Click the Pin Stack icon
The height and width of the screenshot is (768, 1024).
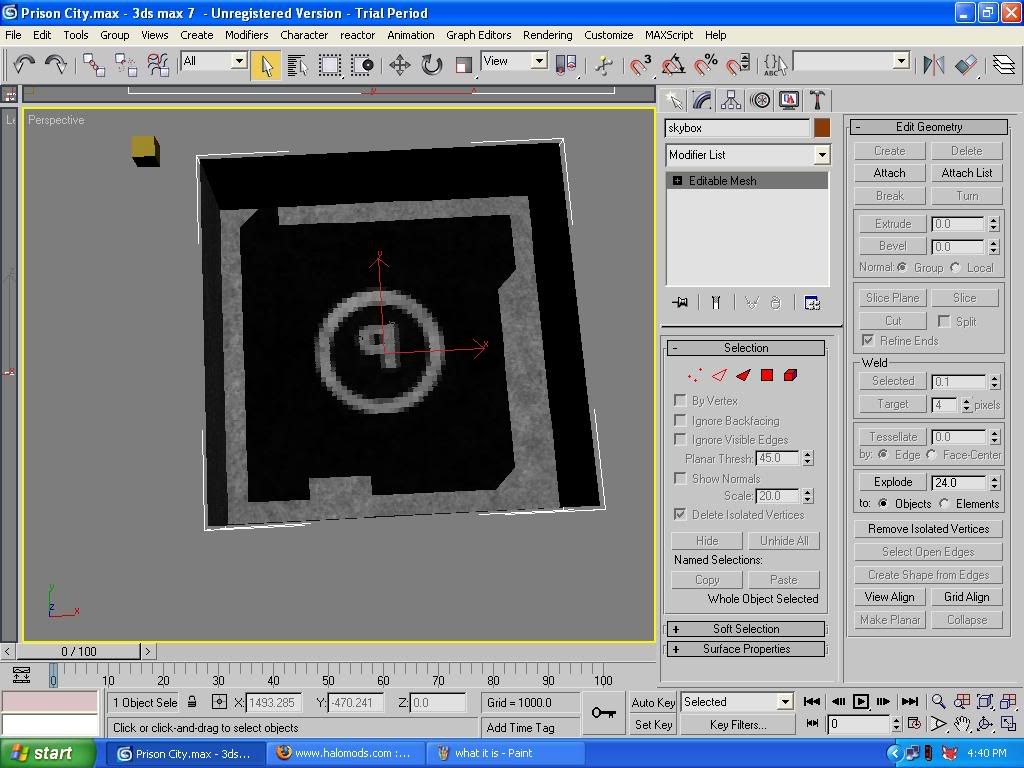coord(680,302)
